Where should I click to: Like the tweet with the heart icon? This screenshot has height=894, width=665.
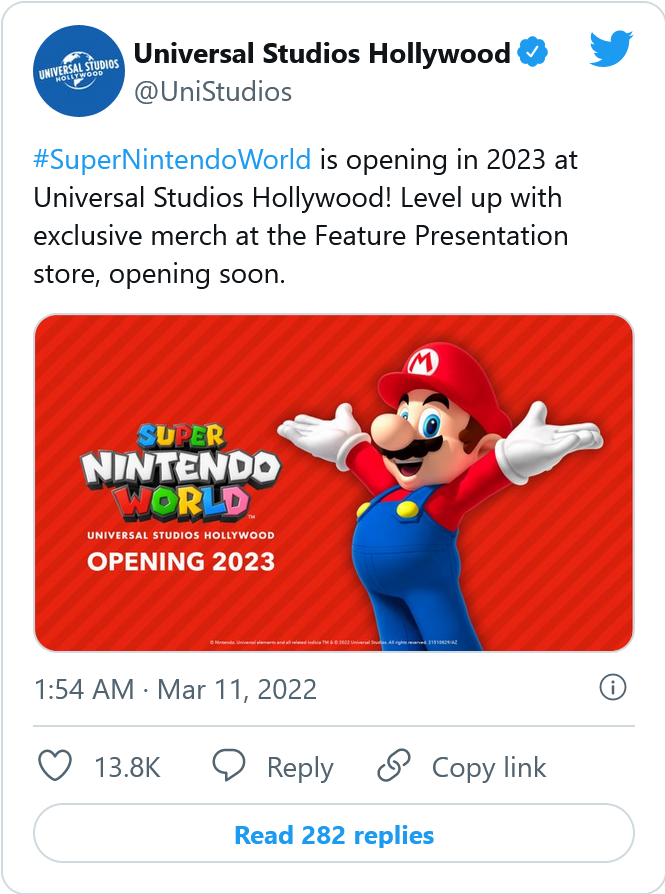click(55, 767)
